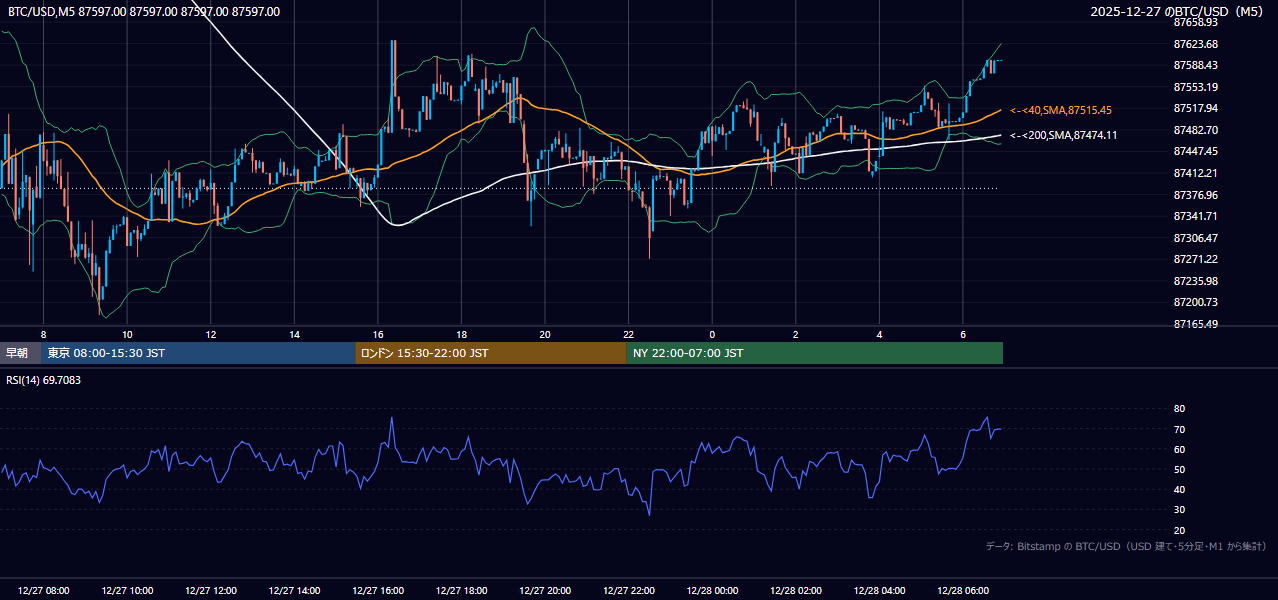
Task: Click the 12/27 16:00 date label
Action: pyautogui.click(x=378, y=591)
